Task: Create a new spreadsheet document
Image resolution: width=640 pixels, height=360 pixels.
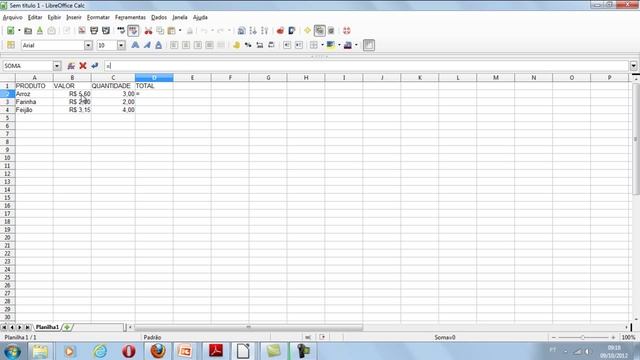Action: click(10, 31)
